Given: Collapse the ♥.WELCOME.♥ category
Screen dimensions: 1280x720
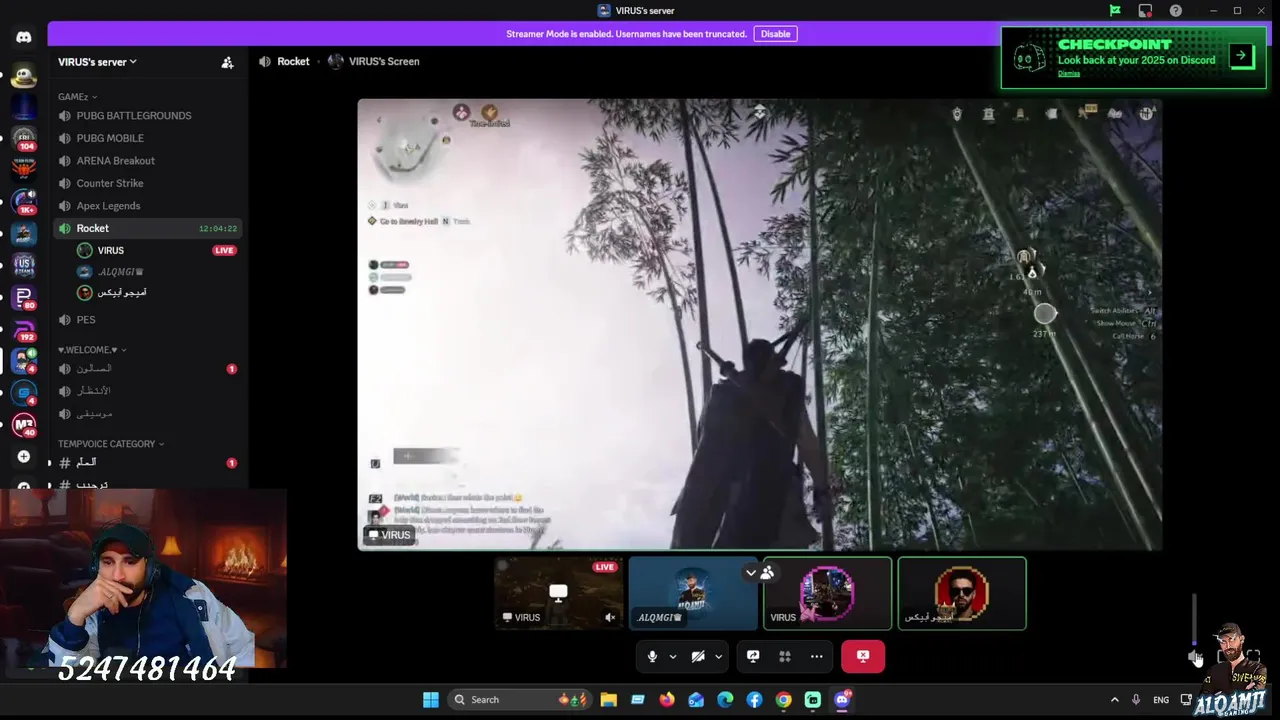Looking at the screenshot, I should click(92, 350).
